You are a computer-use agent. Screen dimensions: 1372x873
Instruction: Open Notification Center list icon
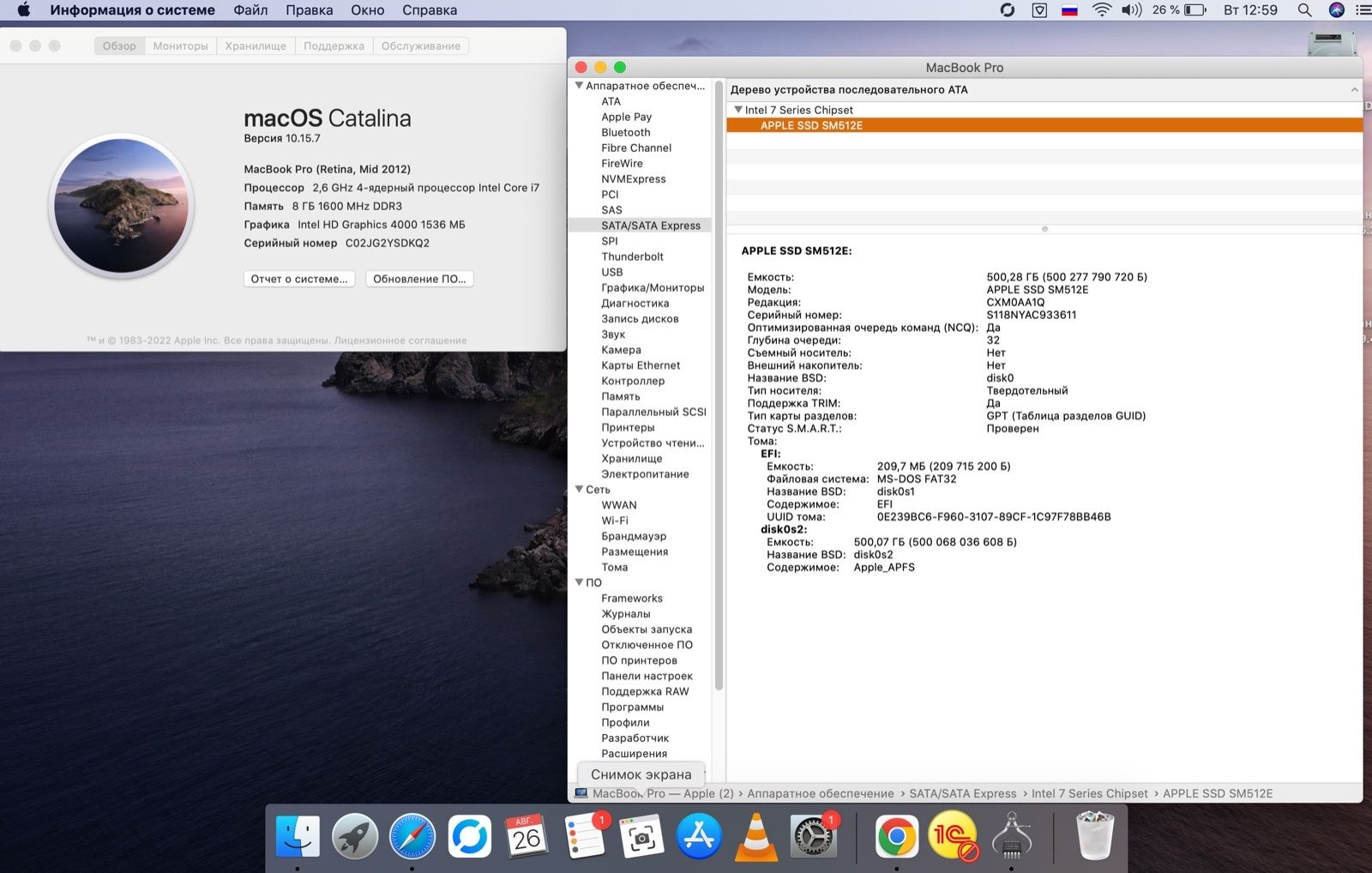[x=1363, y=10]
